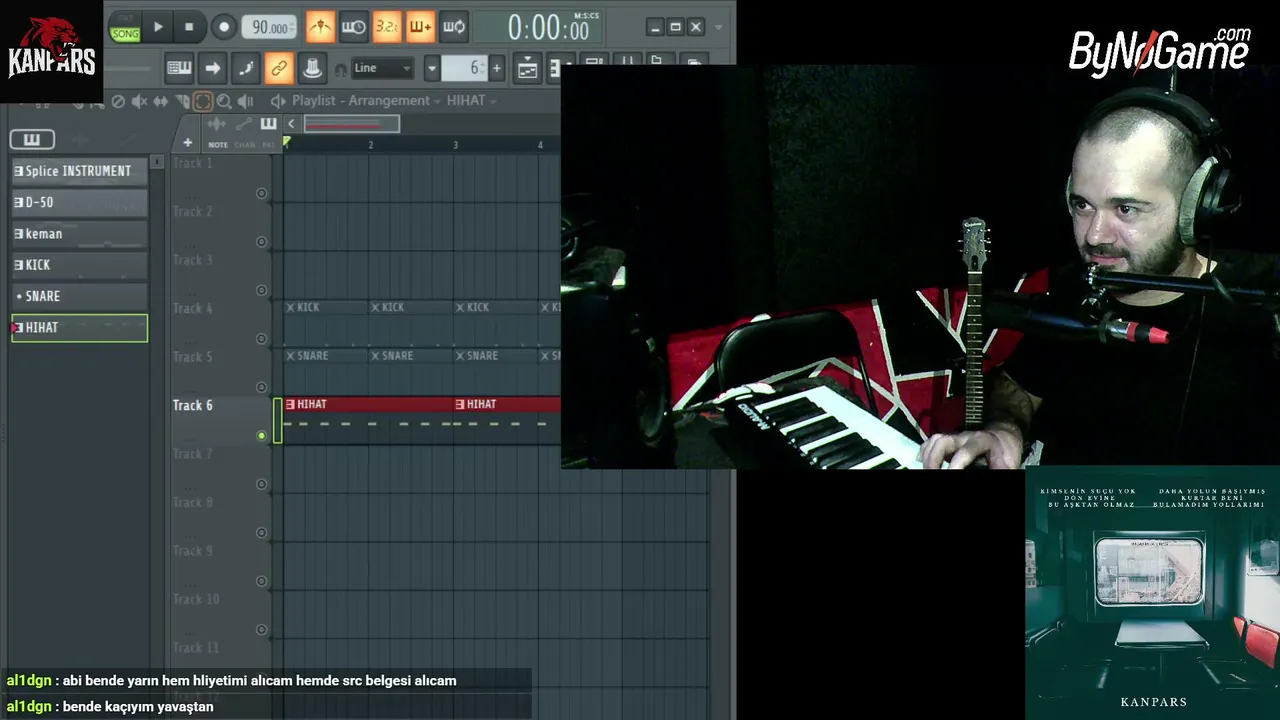Click the multilink to controllers knob icon
The image size is (1280, 720).
point(312,68)
